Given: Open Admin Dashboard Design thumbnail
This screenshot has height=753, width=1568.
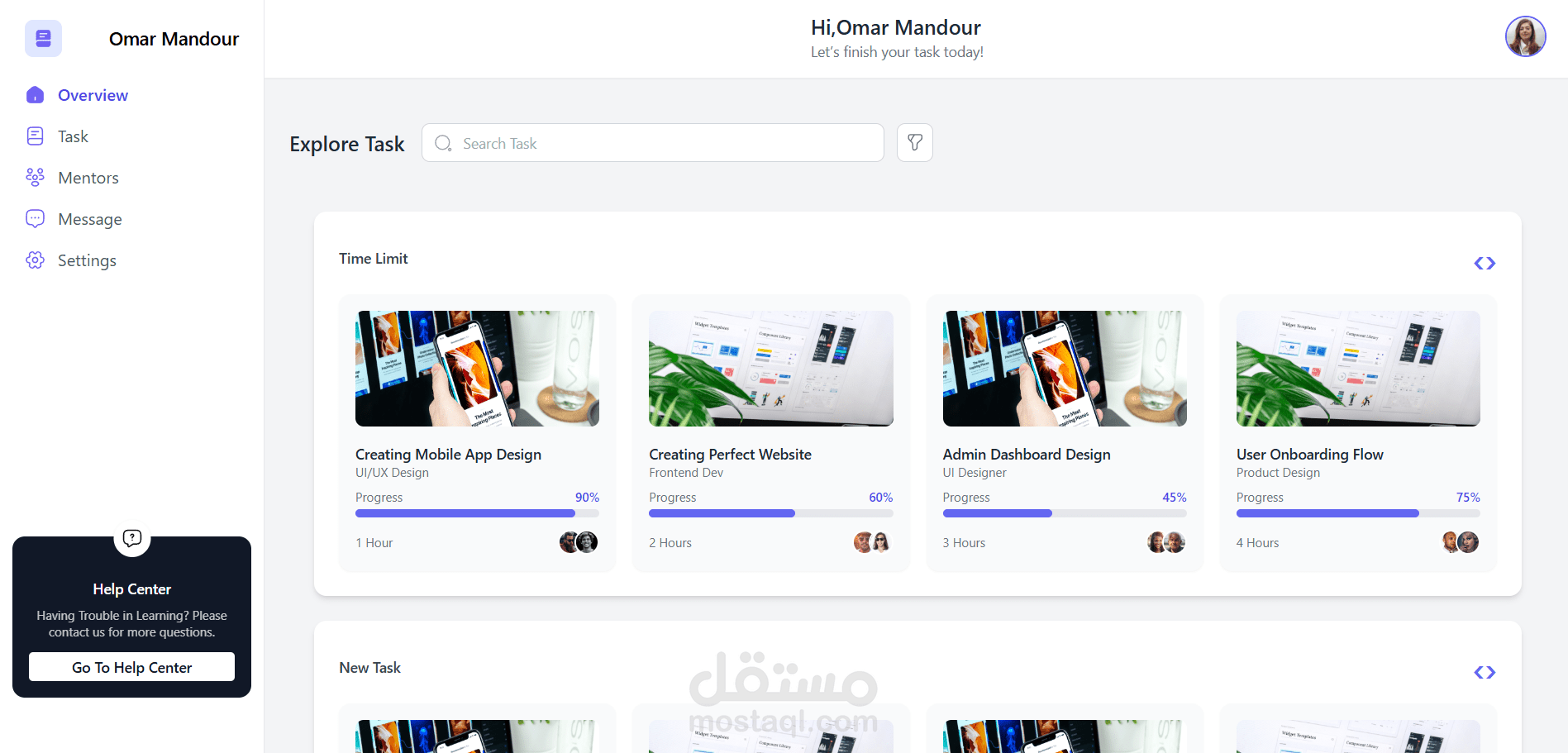Looking at the screenshot, I should (1065, 369).
